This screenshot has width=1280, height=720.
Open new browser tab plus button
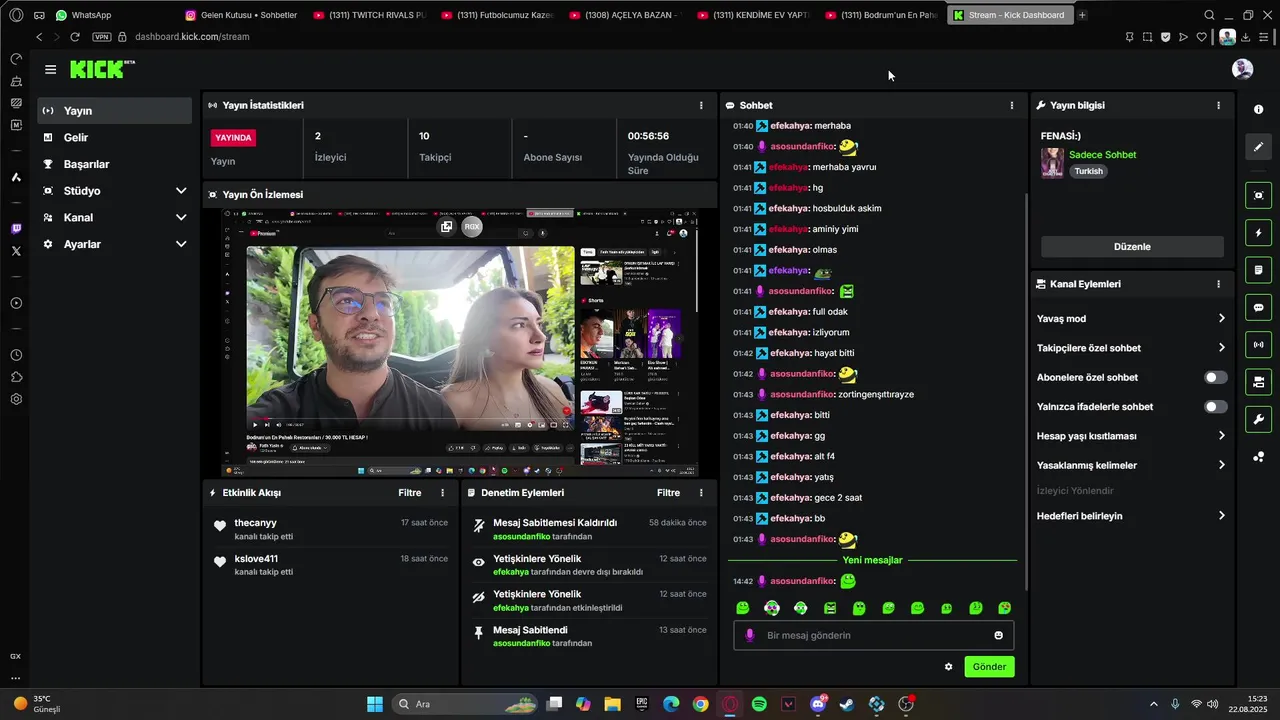click(1082, 15)
